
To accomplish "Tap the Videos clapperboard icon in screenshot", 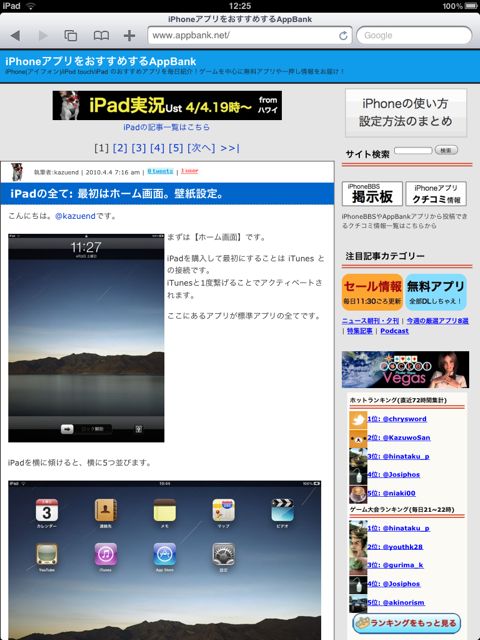I will pyautogui.click(x=282, y=510).
